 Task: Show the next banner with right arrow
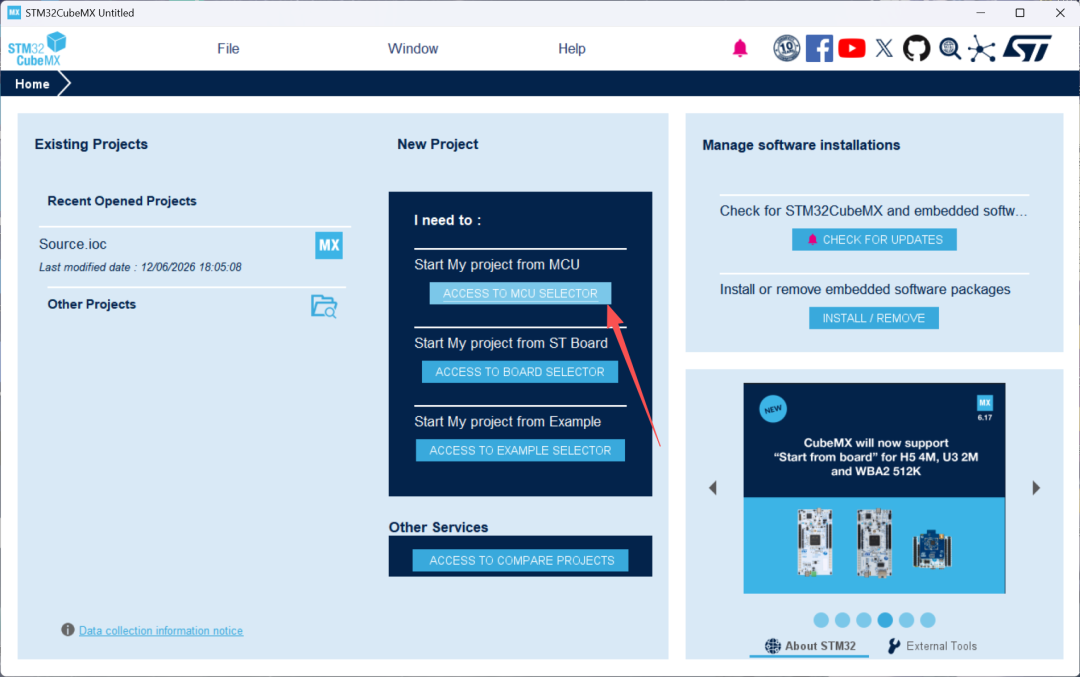click(x=1036, y=488)
